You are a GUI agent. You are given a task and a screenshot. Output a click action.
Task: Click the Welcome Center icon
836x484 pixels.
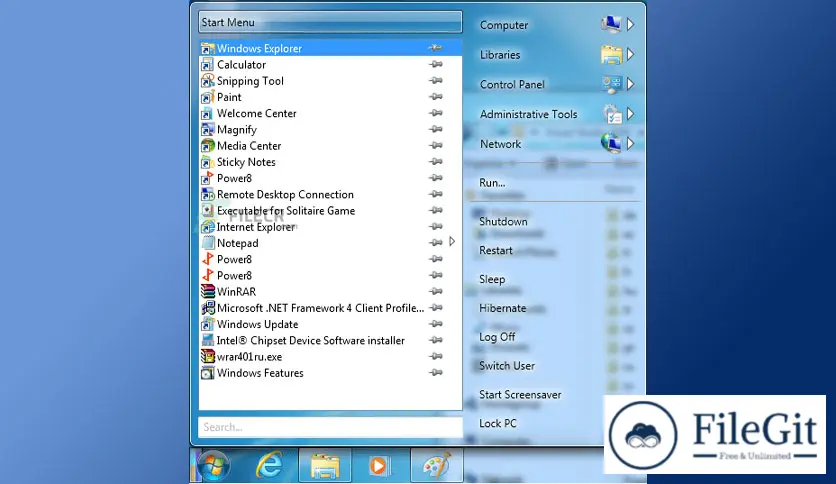coord(207,114)
